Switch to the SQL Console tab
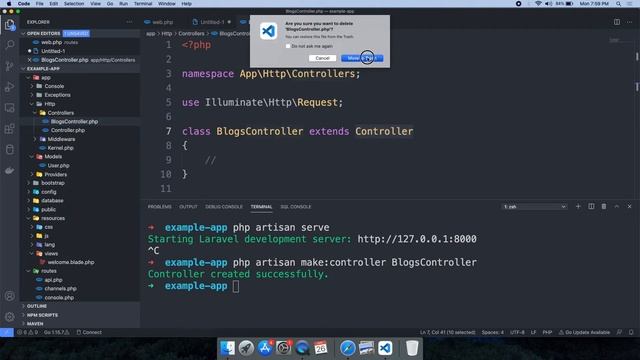This screenshot has width=640, height=360. (x=296, y=207)
